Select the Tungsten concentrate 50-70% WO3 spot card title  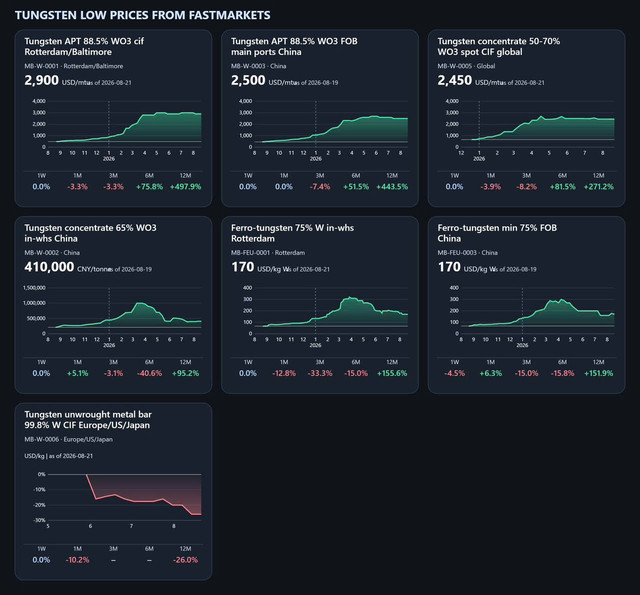[x=499, y=47]
